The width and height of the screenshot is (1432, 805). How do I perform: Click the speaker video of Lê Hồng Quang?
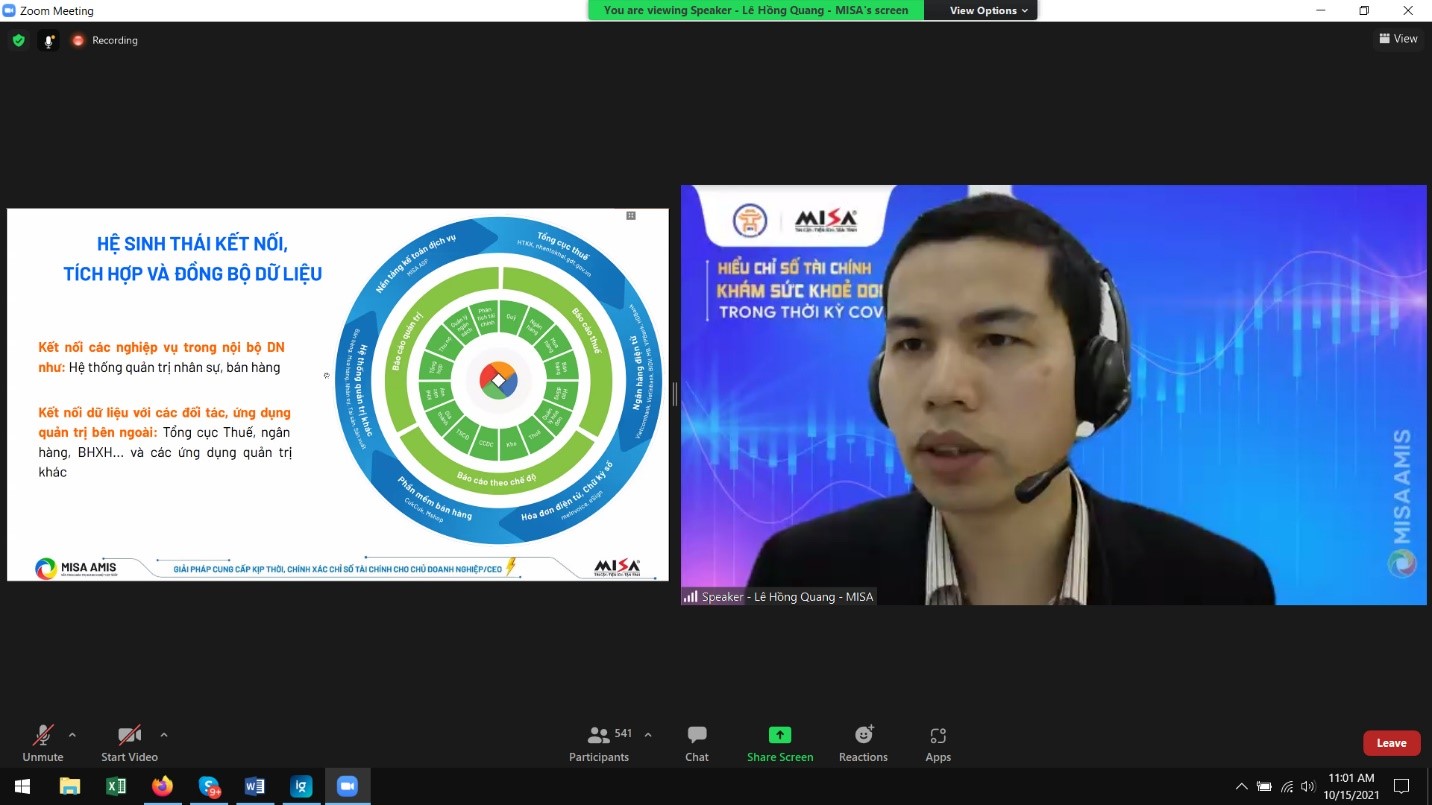1053,395
